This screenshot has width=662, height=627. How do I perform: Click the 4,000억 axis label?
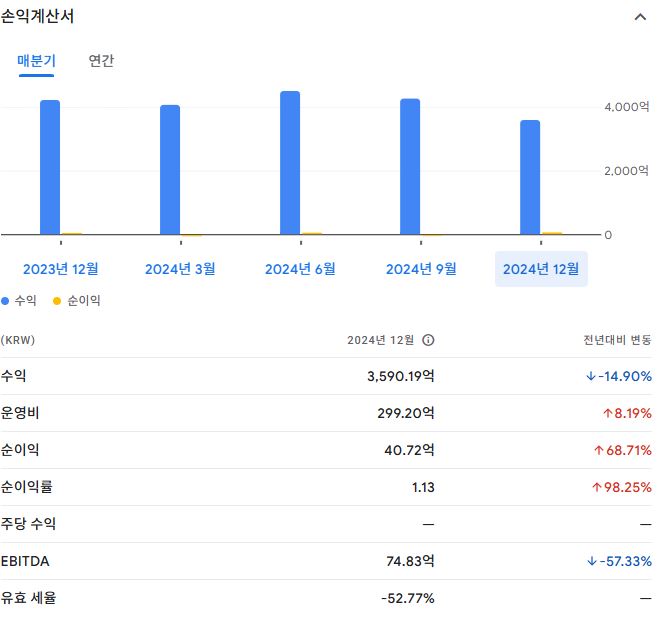tap(626, 107)
